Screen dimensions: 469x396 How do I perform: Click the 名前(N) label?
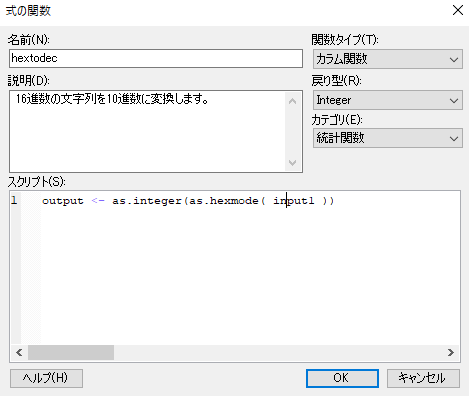pyautogui.click(x=29, y=40)
